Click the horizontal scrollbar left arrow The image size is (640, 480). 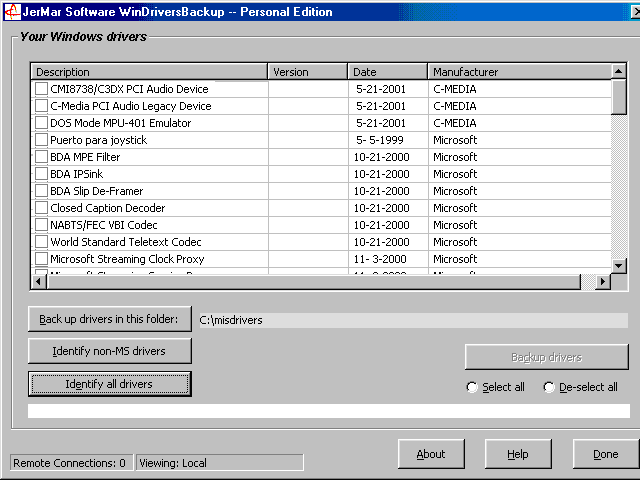(x=39, y=282)
